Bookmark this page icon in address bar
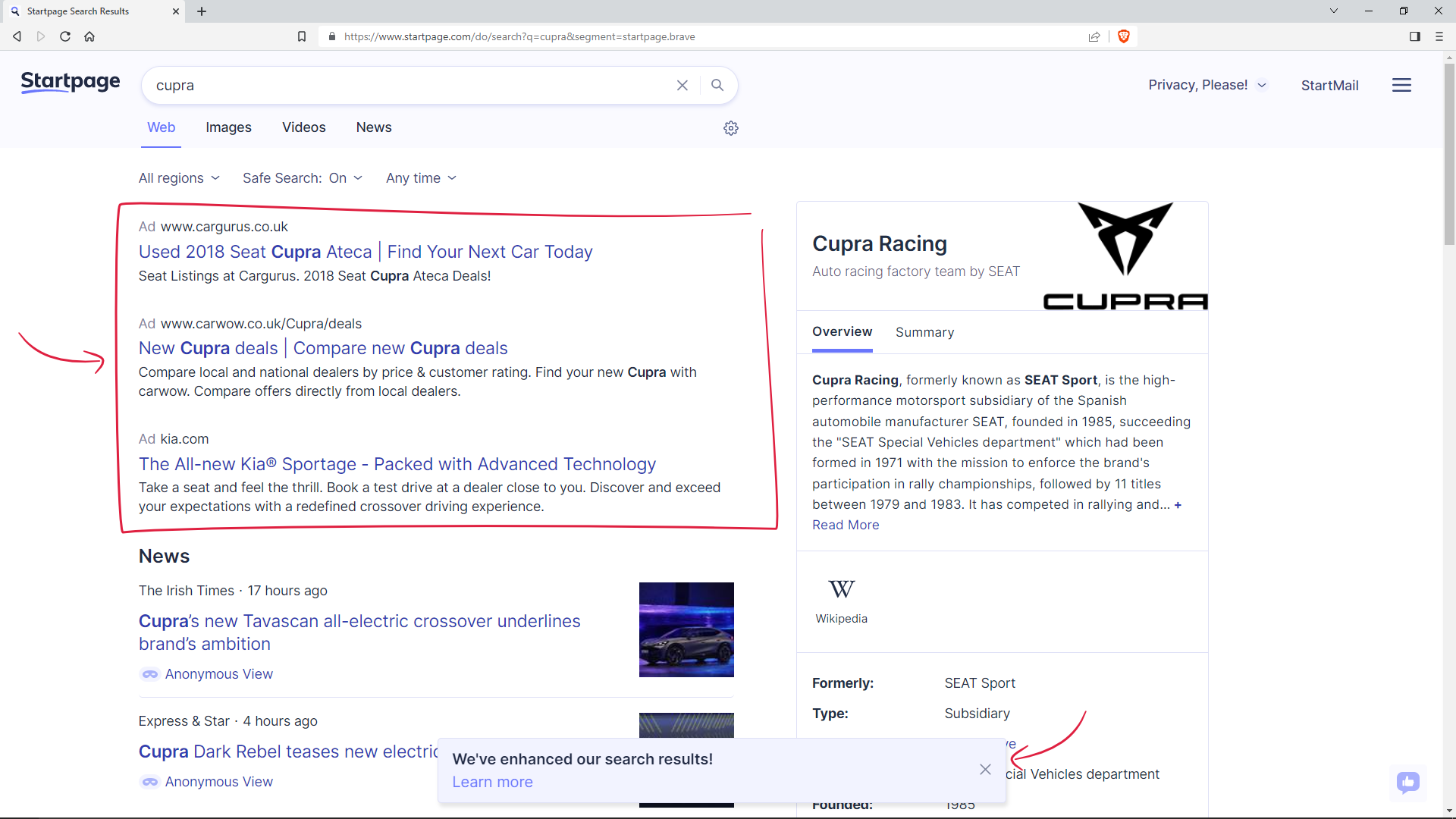 coord(301,36)
